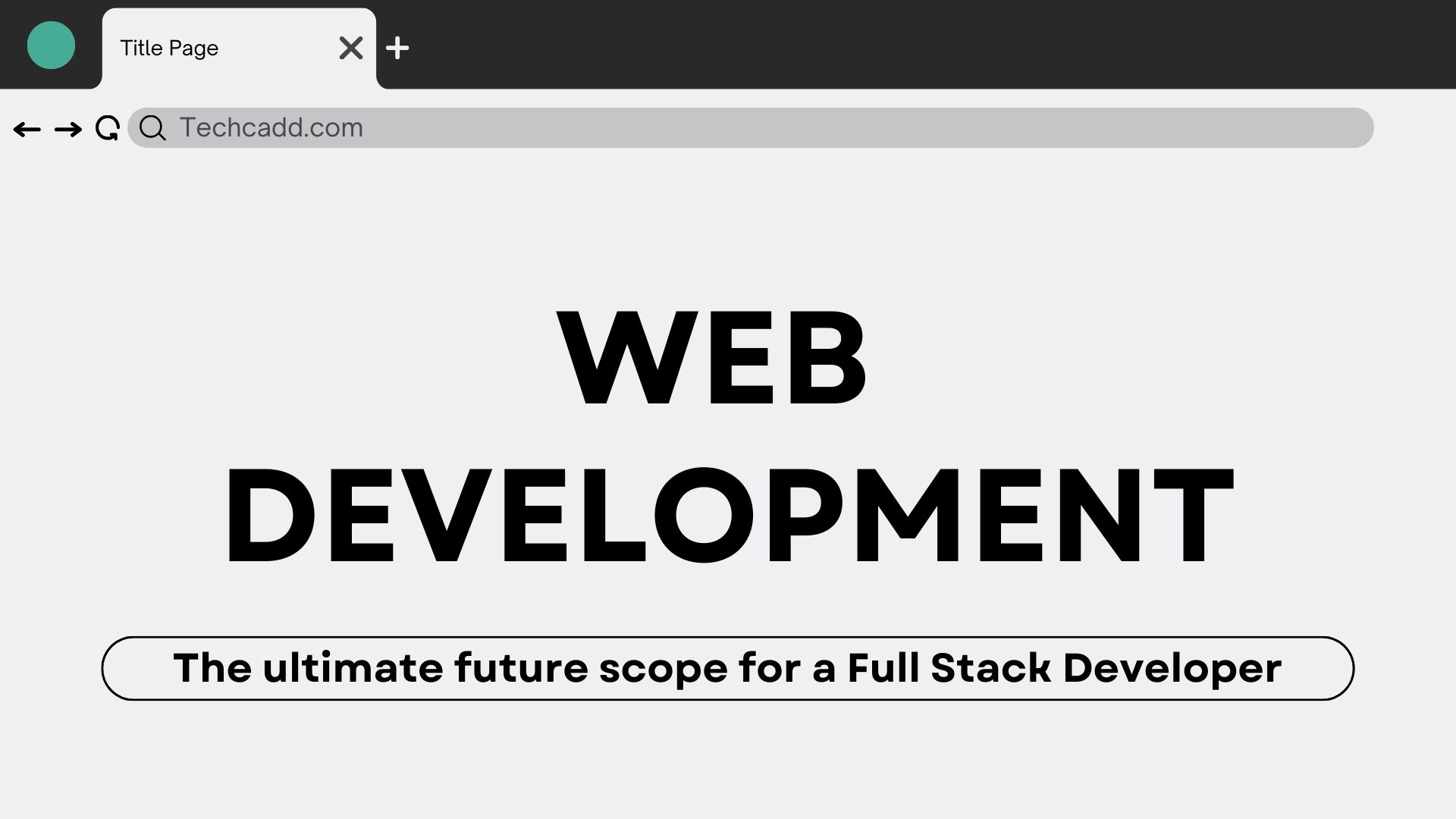Image resolution: width=1456 pixels, height=819 pixels.
Task: Click the Techcadd.com URL text
Action: tap(271, 127)
